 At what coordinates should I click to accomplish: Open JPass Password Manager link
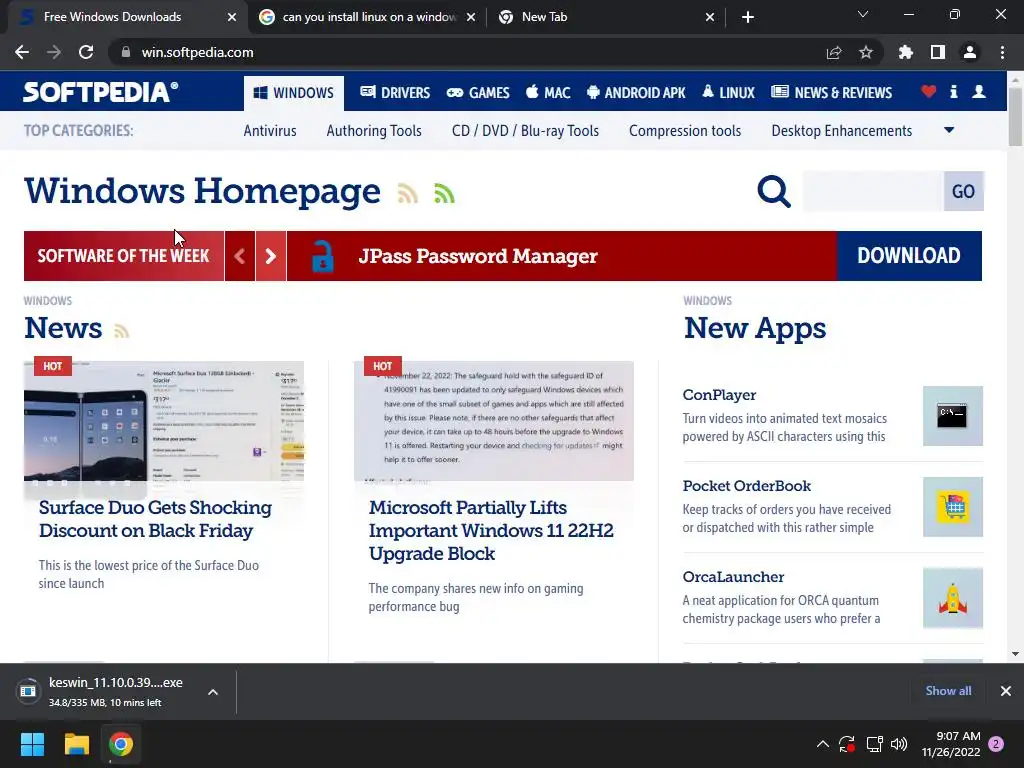pyautogui.click(x=477, y=256)
